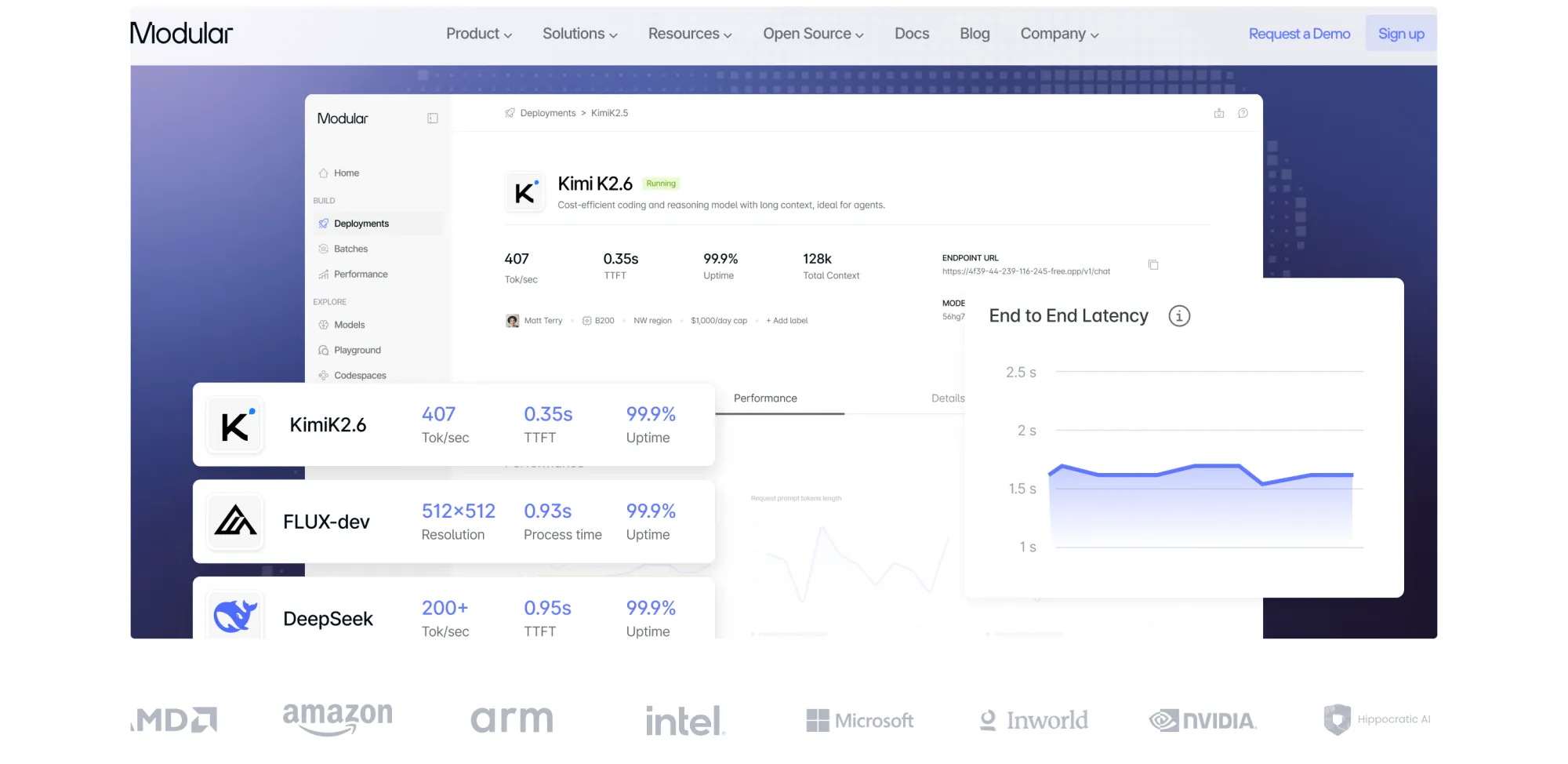Click the "Cost-efficient coding and reasoning model" description
The height and width of the screenshot is (764, 1568).
pos(721,206)
